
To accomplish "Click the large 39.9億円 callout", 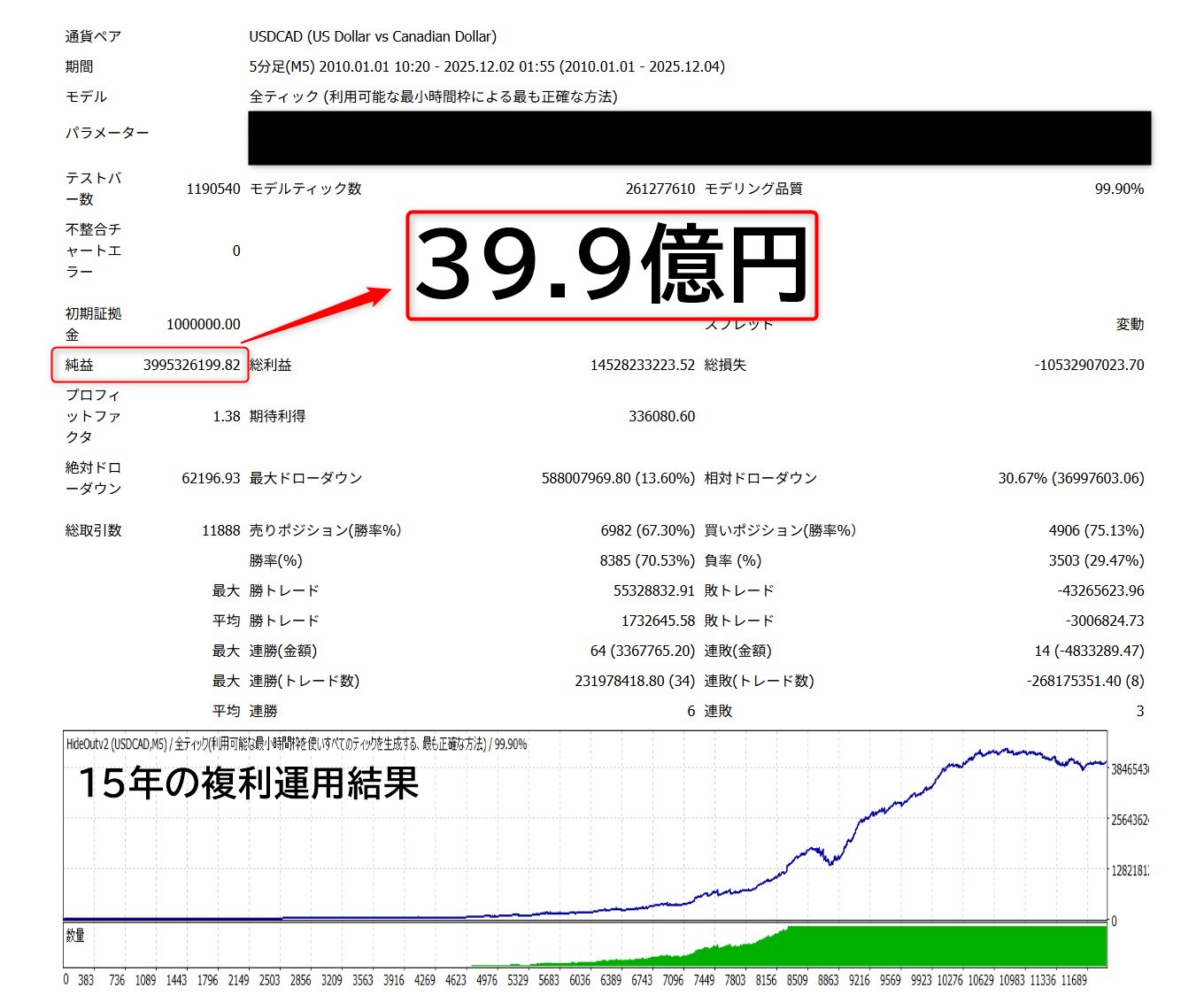I will point(611,265).
